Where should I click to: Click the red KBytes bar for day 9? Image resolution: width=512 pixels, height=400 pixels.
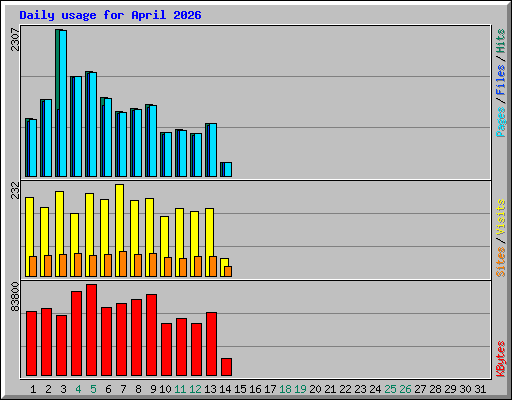tap(151, 335)
